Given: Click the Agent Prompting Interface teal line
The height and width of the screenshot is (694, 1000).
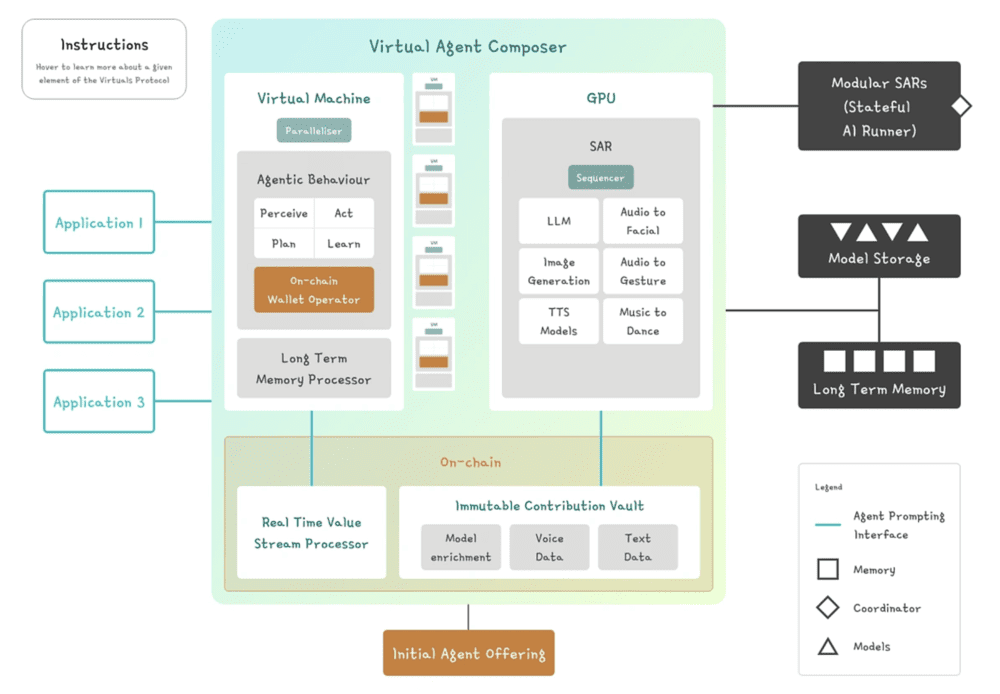Looking at the screenshot, I should (x=827, y=524).
